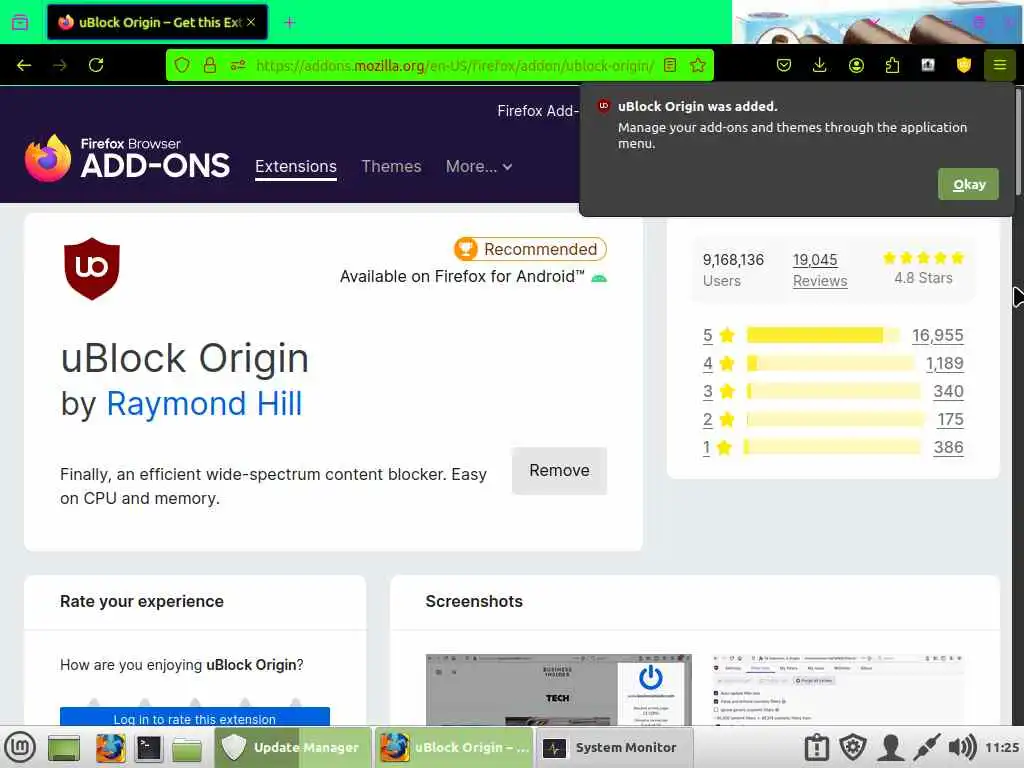Image resolution: width=1024 pixels, height=768 pixels.
Task: Close the uBlock Origin tab
Action: click(x=251, y=22)
